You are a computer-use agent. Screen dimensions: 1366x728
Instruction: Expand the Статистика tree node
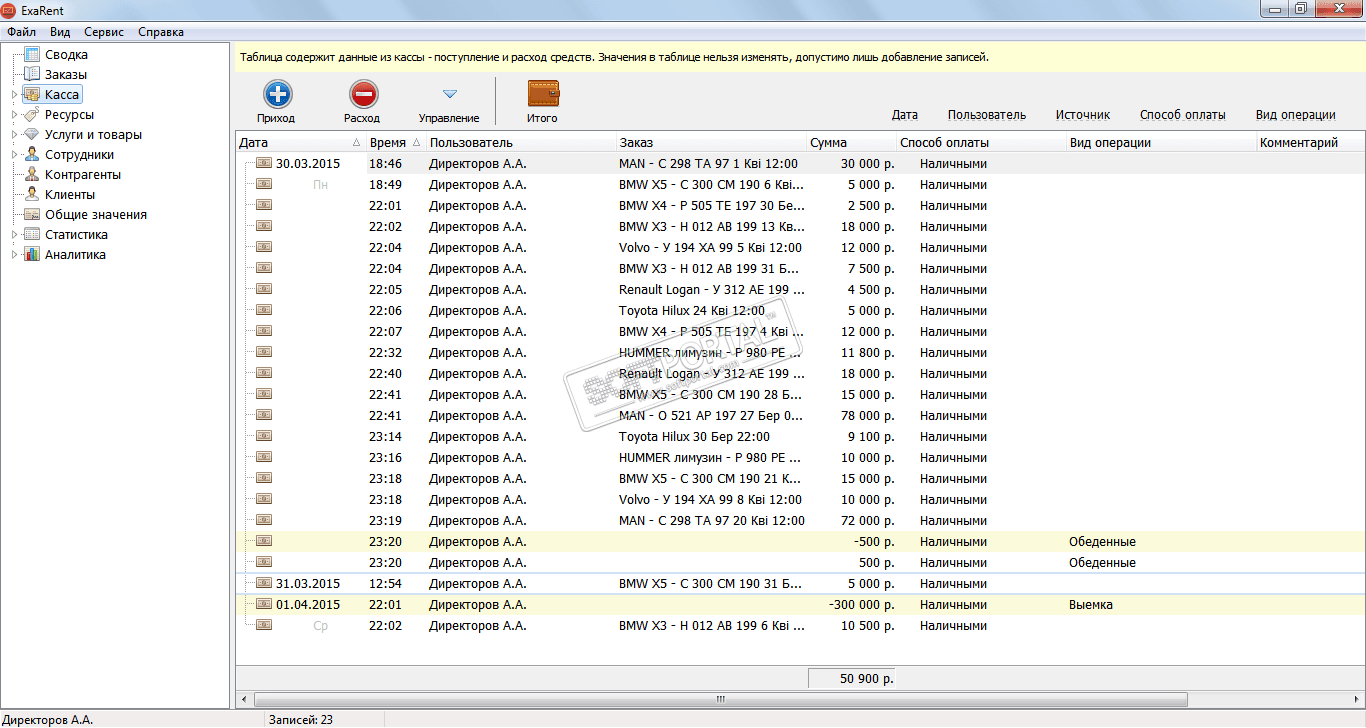pos(14,235)
